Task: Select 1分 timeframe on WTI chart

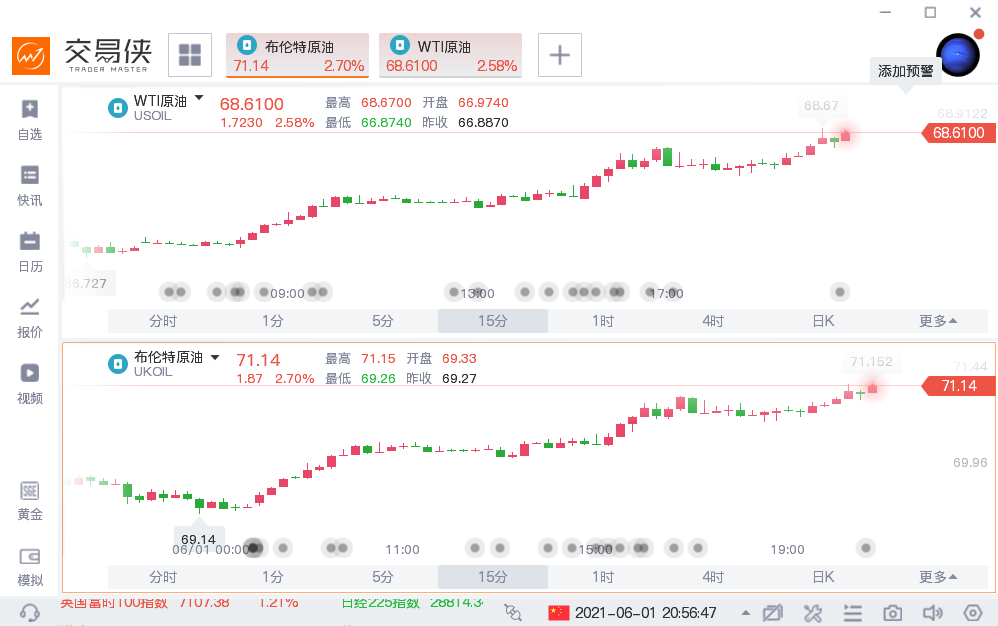Action: point(272,321)
